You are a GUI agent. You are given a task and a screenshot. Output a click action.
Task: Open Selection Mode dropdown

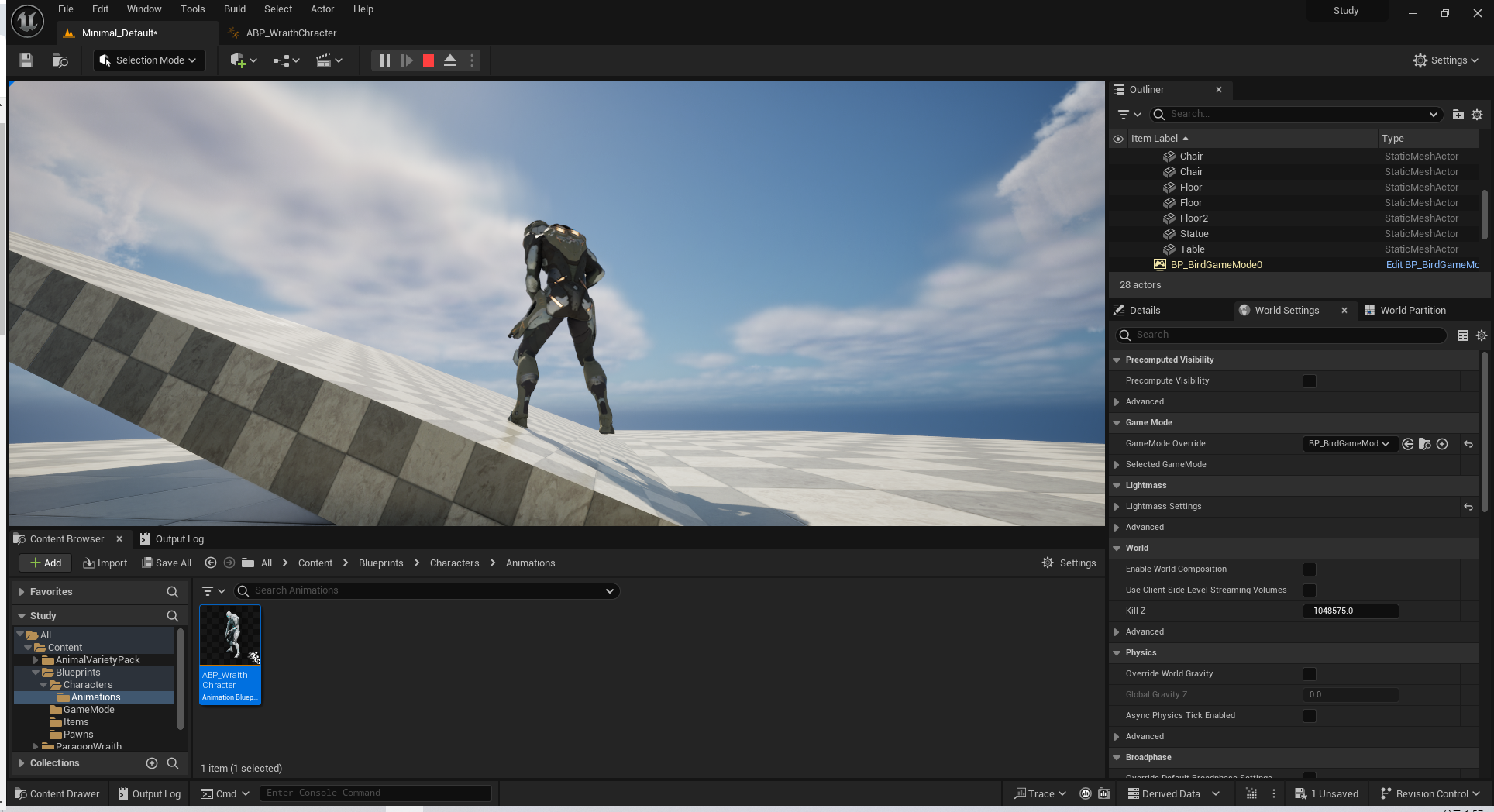click(149, 60)
